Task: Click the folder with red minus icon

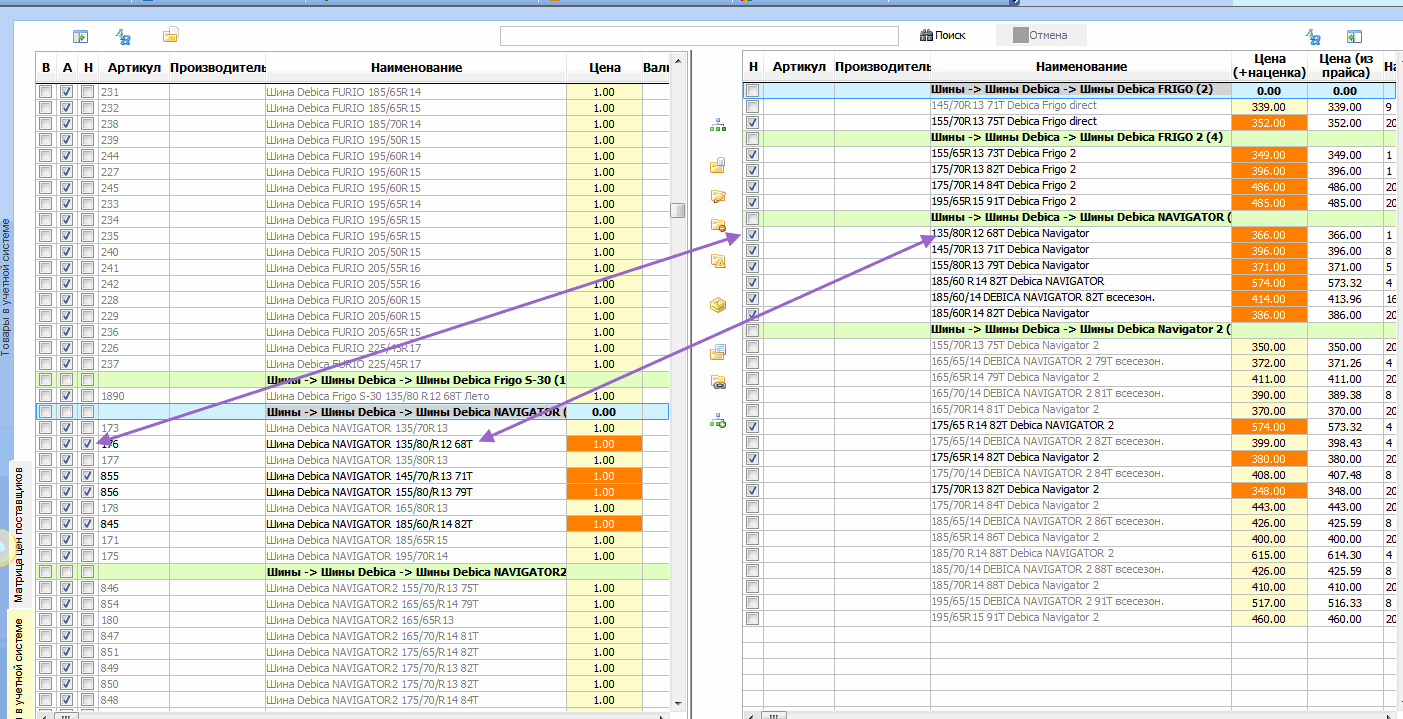Action: (x=718, y=226)
